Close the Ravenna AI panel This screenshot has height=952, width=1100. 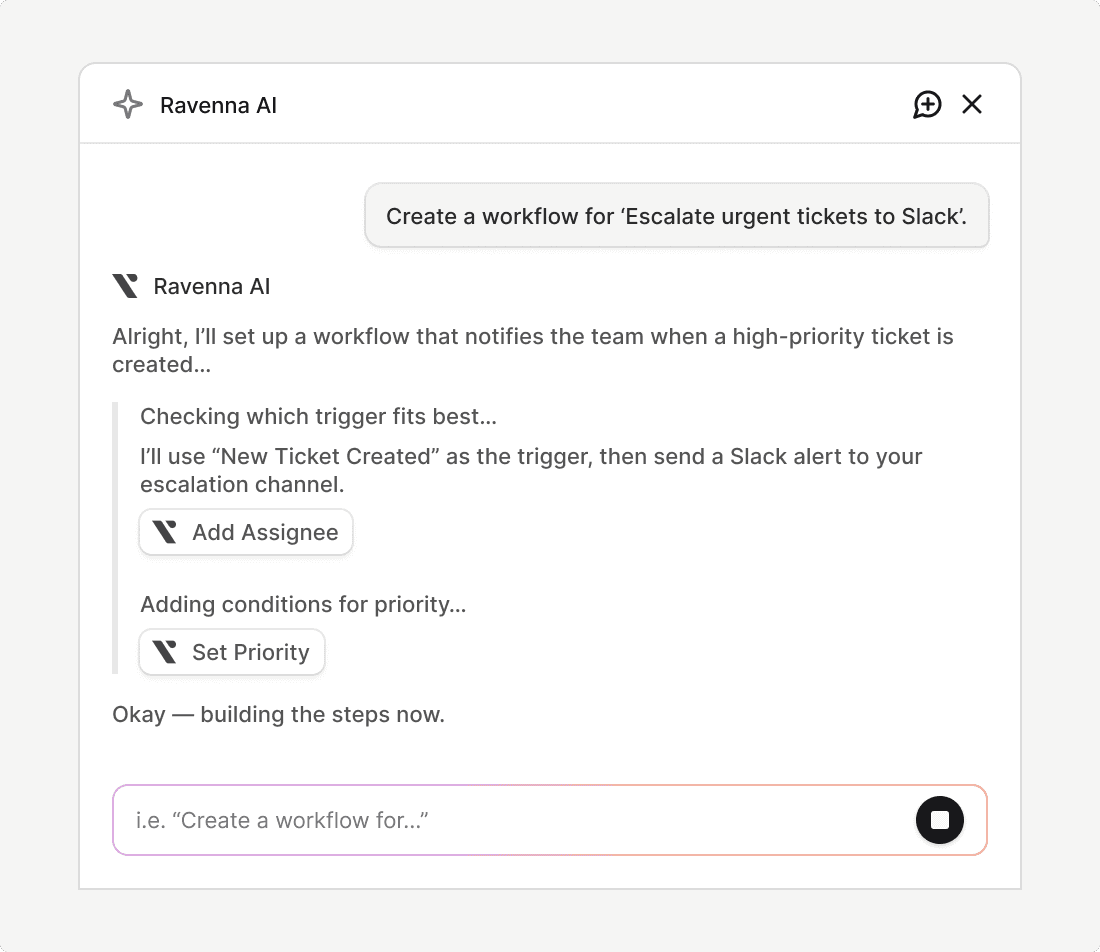pyautogui.click(x=972, y=104)
